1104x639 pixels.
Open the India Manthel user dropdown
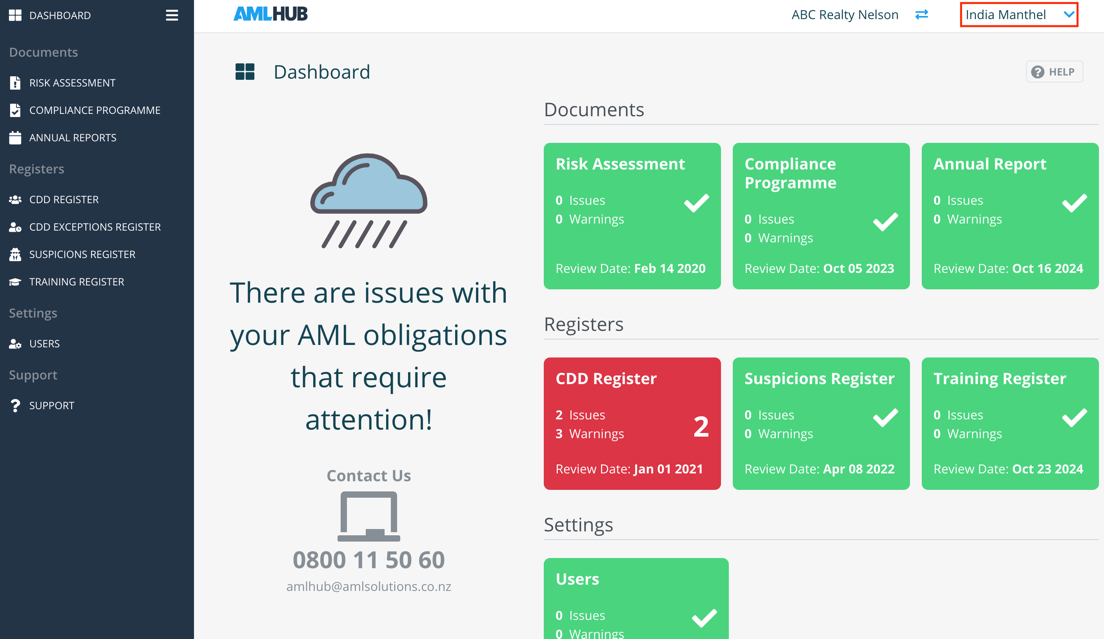(1018, 15)
